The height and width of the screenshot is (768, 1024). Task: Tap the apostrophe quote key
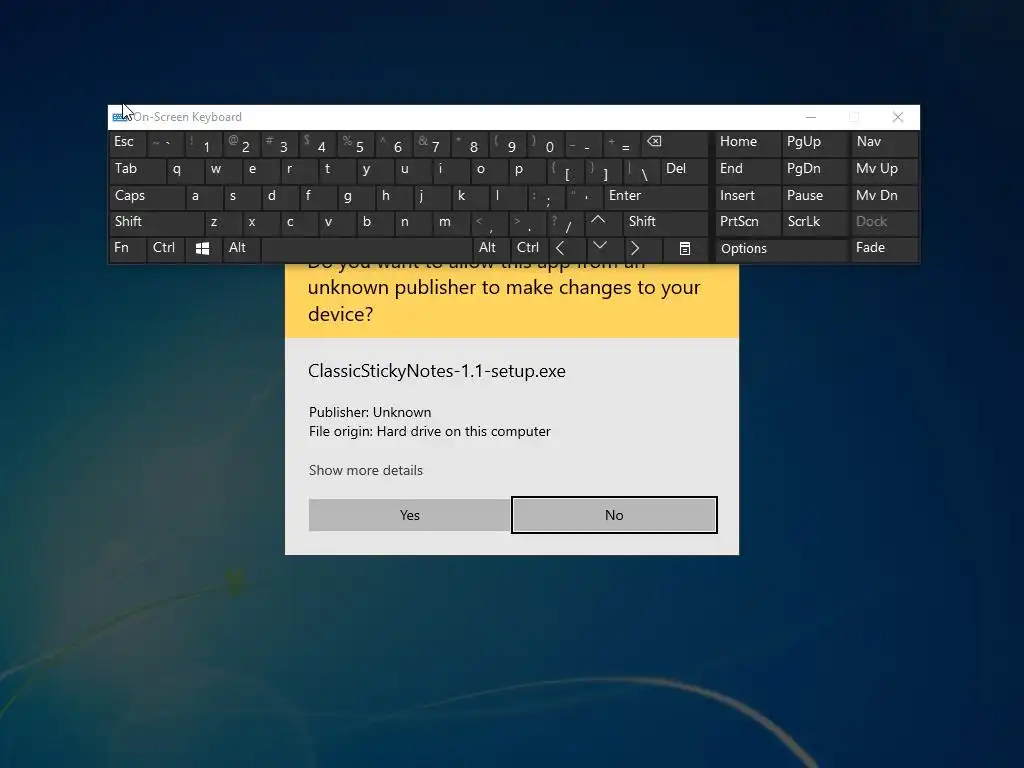tap(584, 197)
